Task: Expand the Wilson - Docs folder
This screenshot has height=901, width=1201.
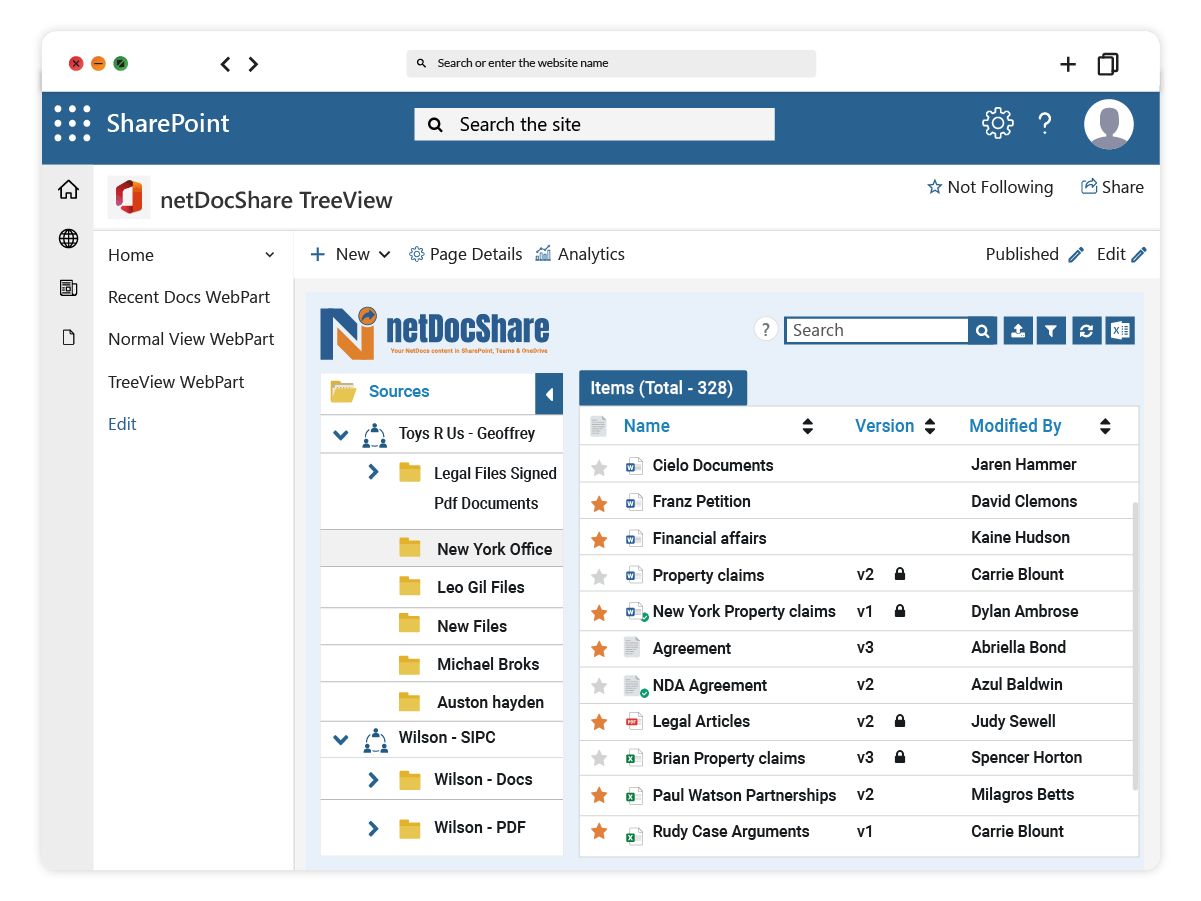Action: (373, 780)
